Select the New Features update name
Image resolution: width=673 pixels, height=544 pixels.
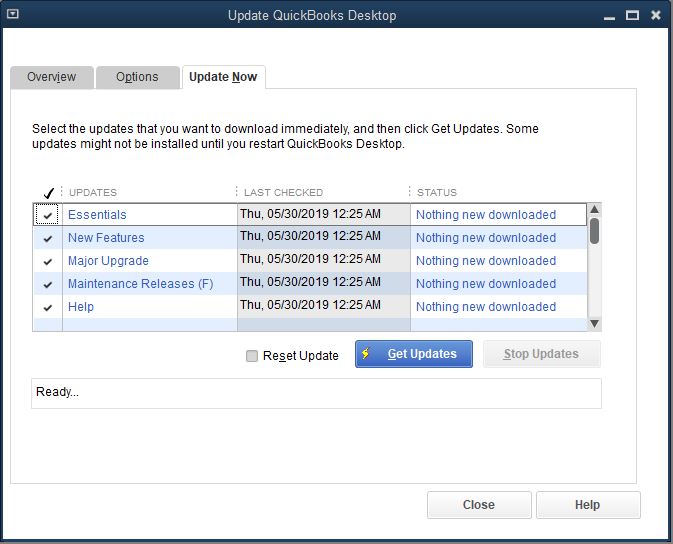pyautogui.click(x=106, y=238)
